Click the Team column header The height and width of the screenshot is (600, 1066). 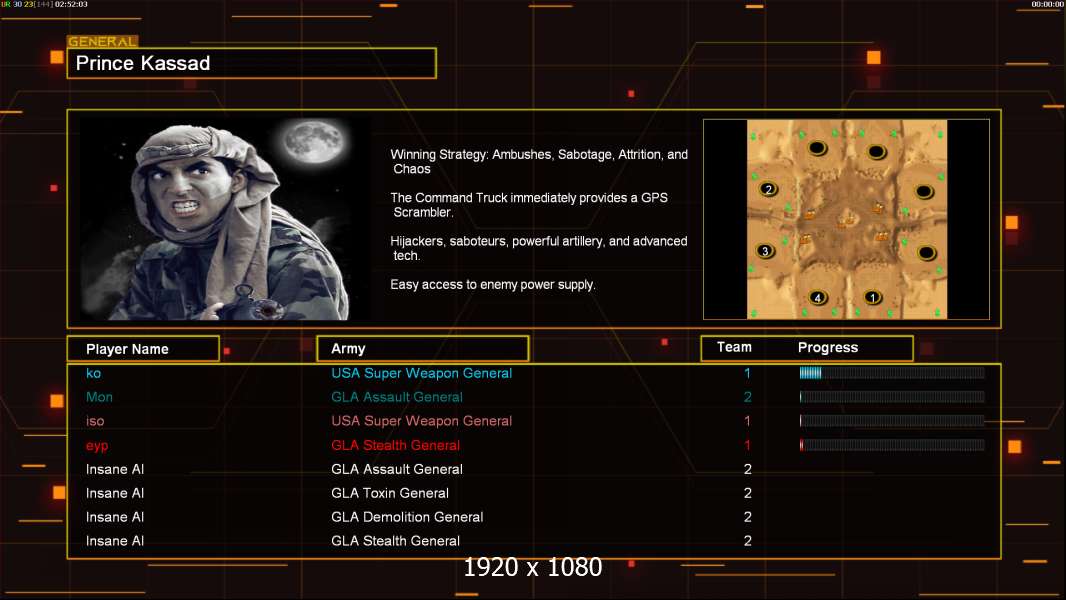coord(734,347)
